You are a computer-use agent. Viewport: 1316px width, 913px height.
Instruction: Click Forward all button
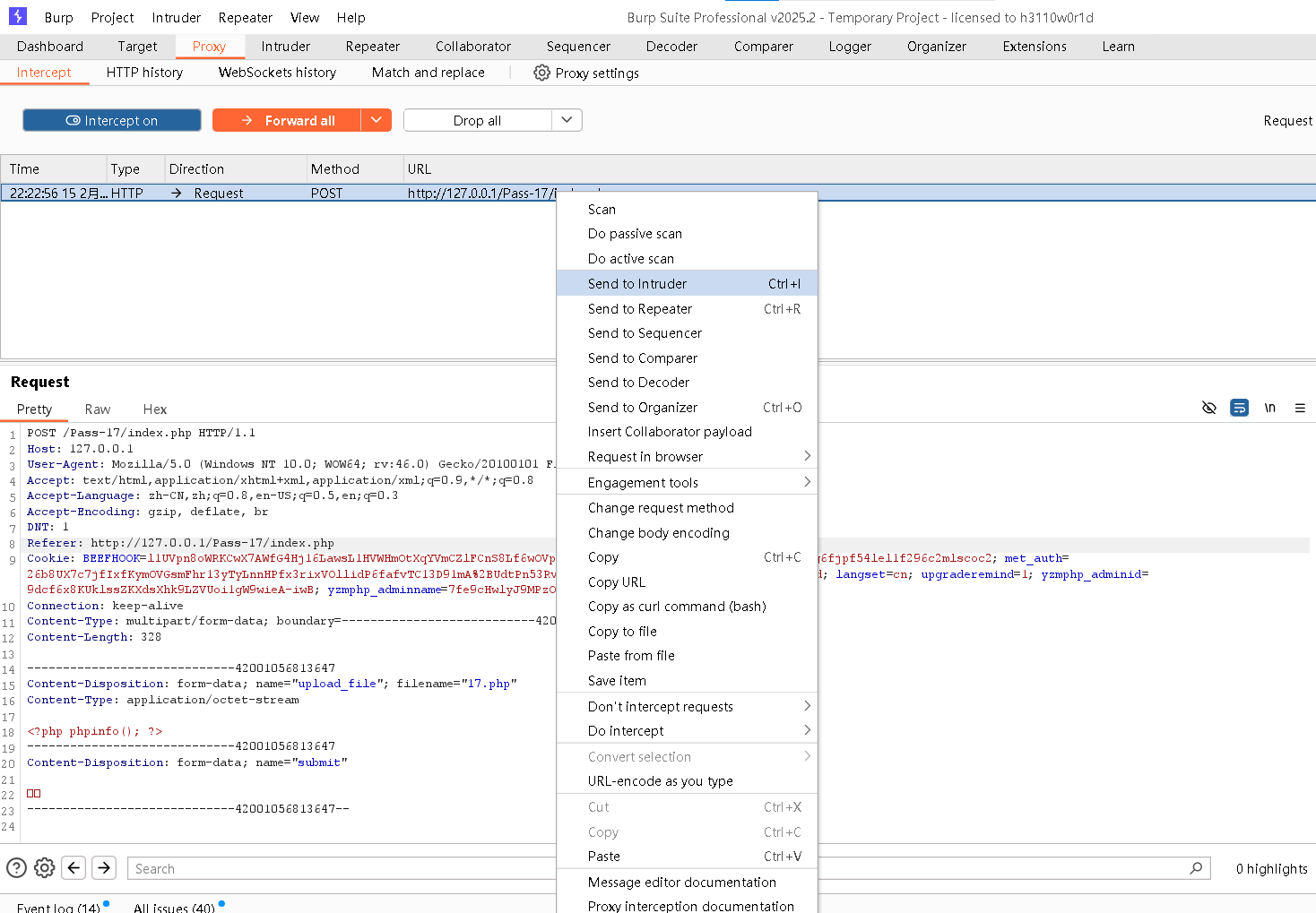287,120
